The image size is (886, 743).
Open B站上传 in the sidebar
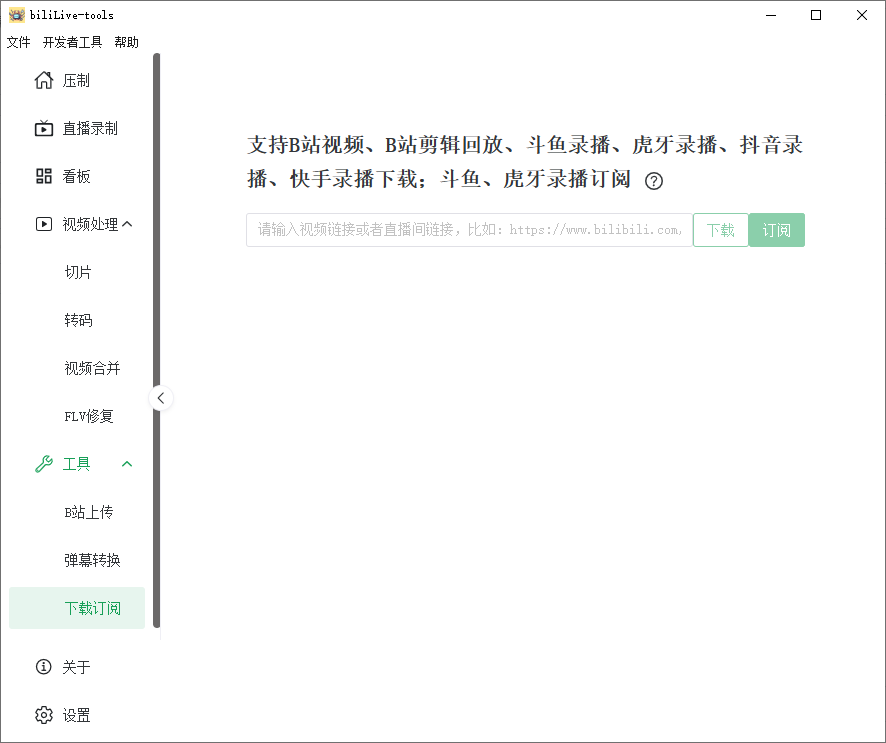point(77,512)
